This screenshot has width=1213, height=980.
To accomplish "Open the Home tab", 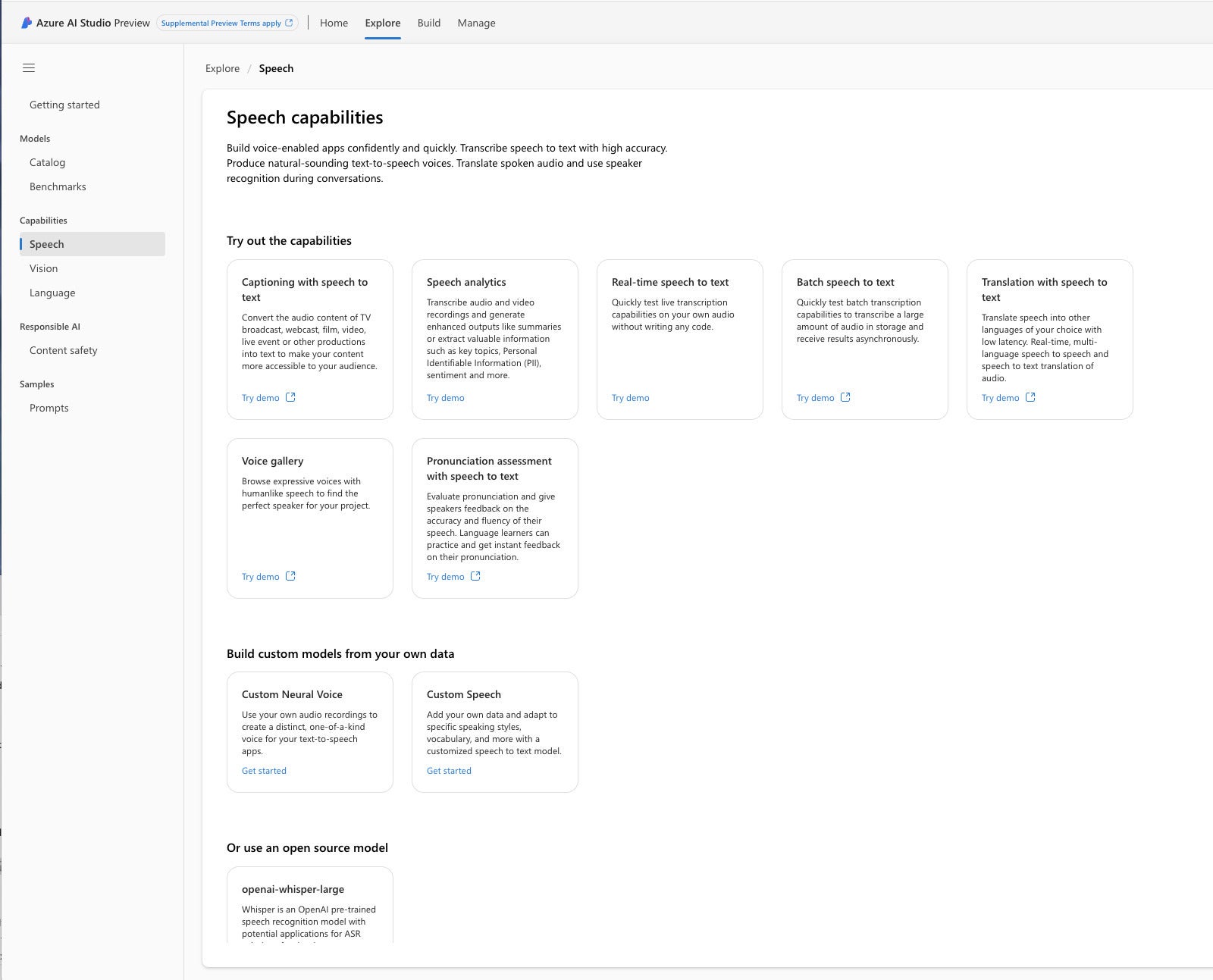I will [x=334, y=23].
